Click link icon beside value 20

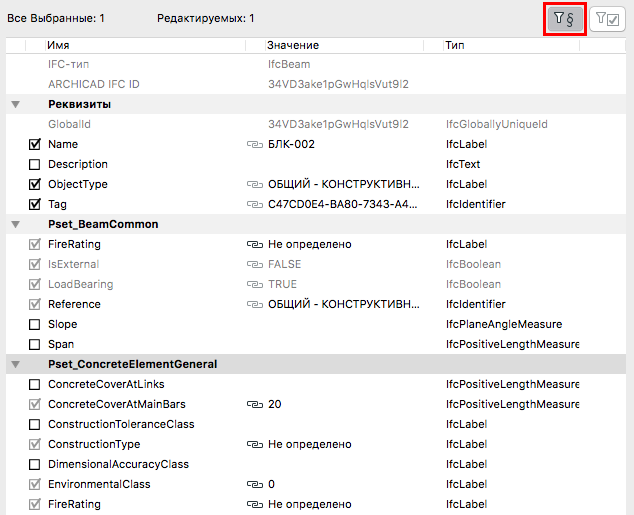click(255, 404)
